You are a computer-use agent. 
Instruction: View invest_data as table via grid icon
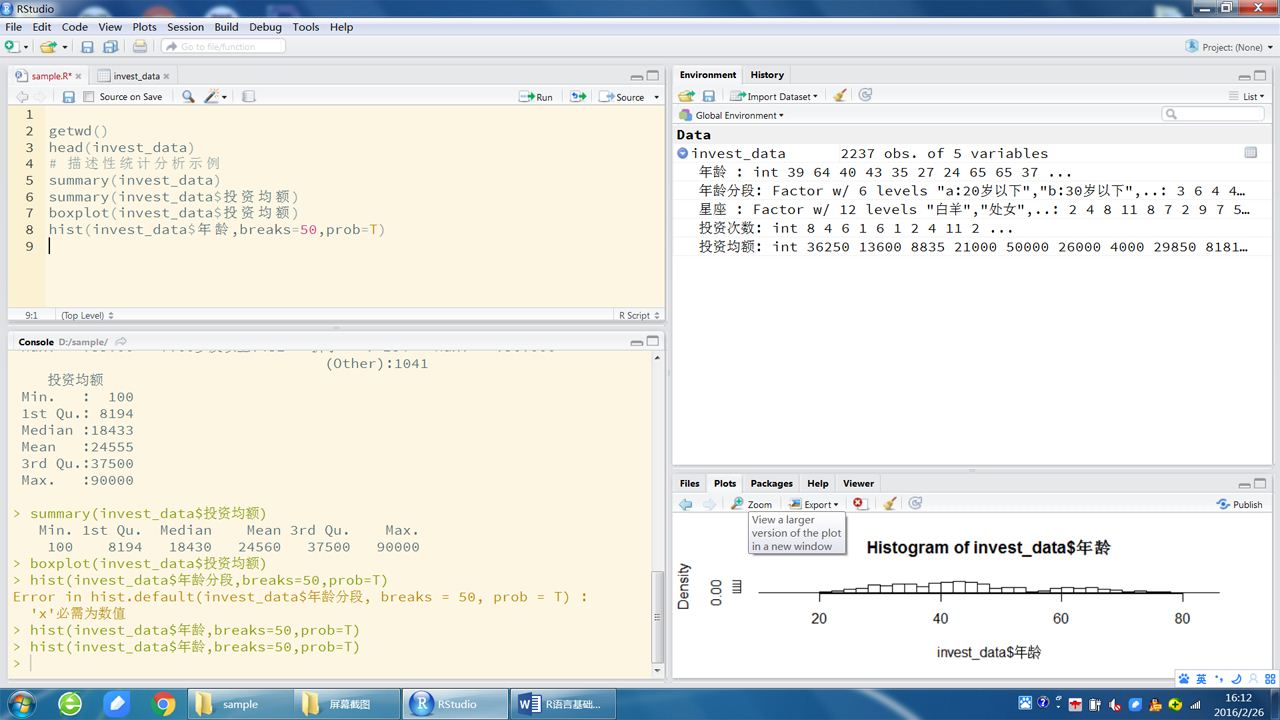(x=1250, y=153)
